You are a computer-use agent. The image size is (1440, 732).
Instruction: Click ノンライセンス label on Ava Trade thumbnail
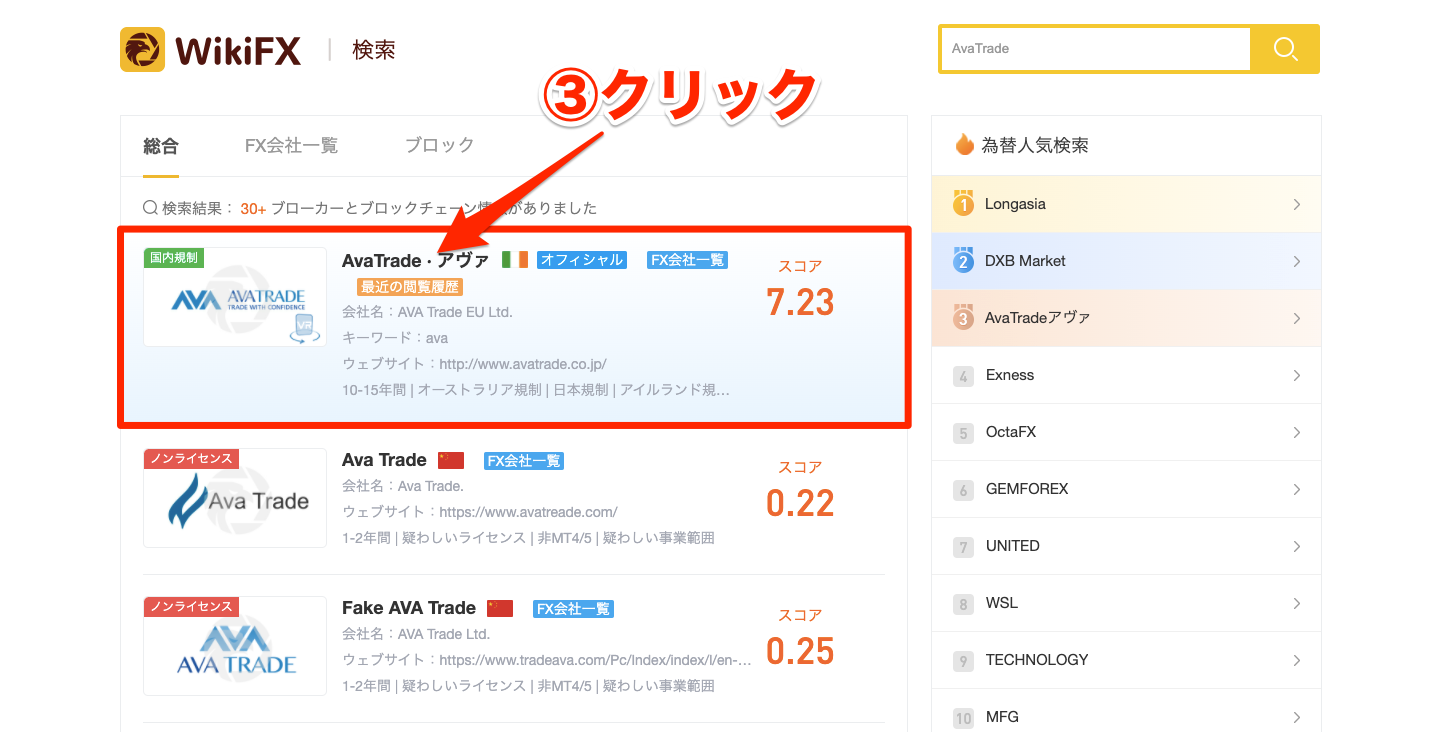click(190, 459)
